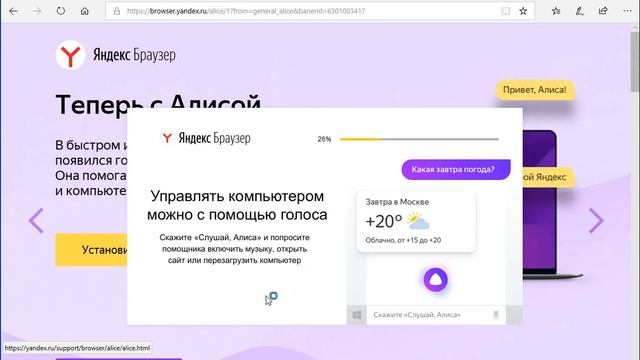Image resolution: width=640 pixels, height=360 pixels.
Task: Click the Теперь с Алисой heading
Action: coord(158,104)
